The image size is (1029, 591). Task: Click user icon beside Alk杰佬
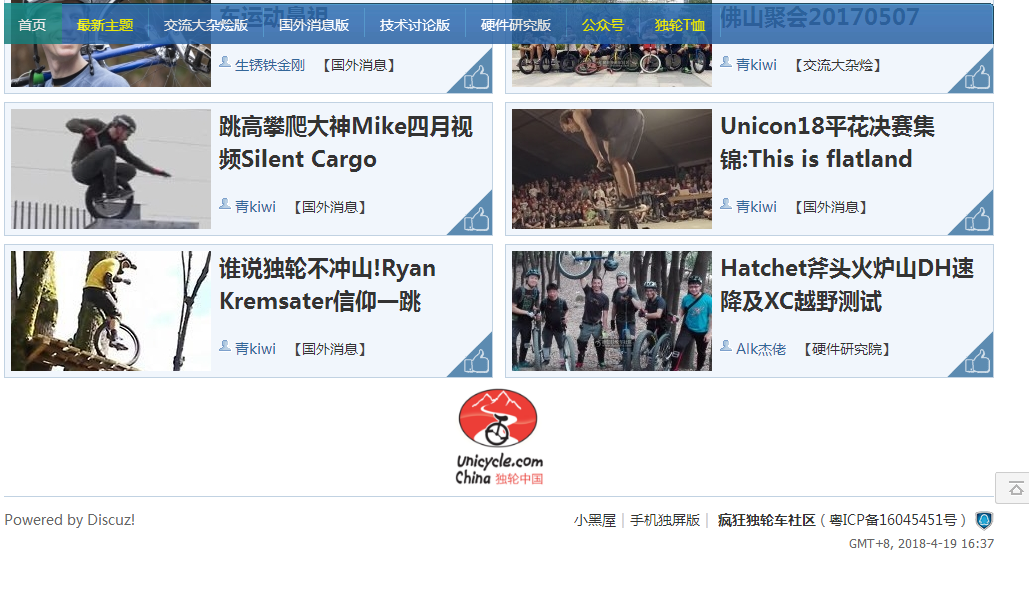(726, 346)
